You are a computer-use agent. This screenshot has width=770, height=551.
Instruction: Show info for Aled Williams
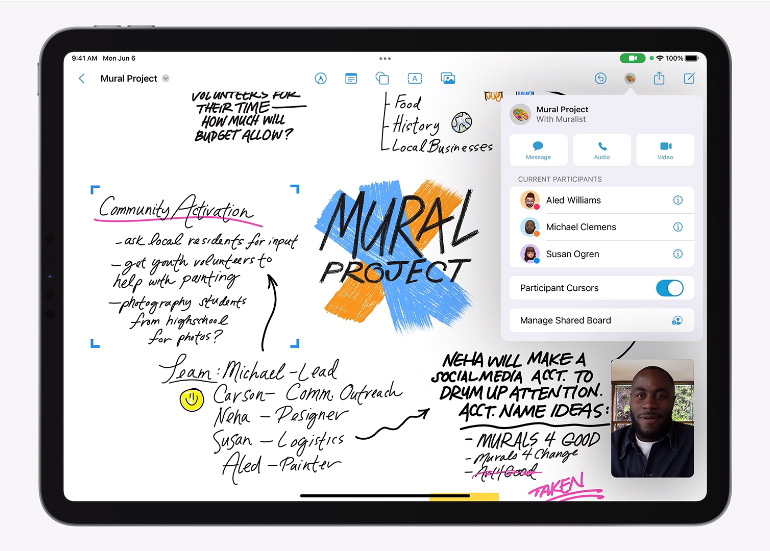click(x=677, y=200)
